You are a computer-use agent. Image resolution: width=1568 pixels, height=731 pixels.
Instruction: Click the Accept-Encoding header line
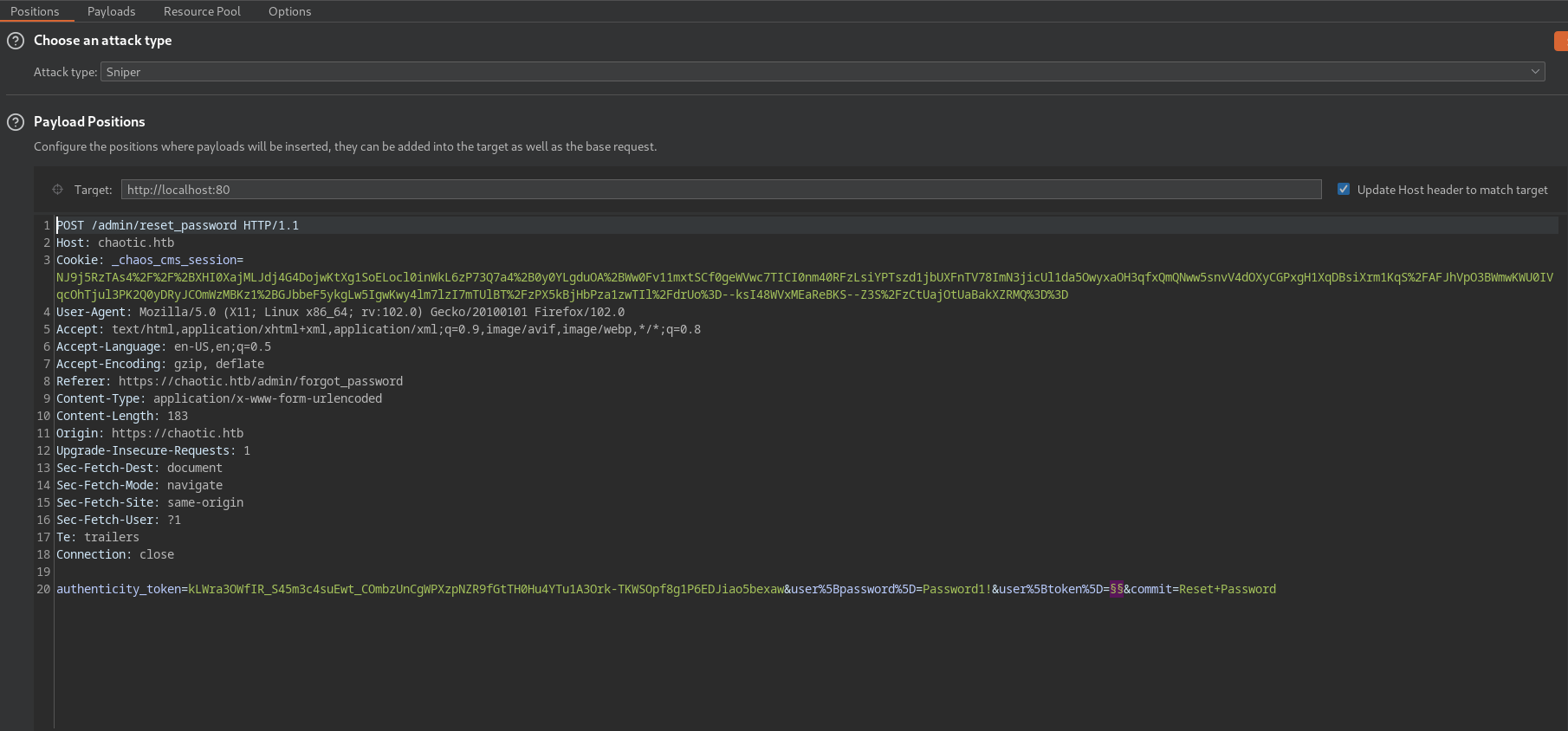coord(160,364)
